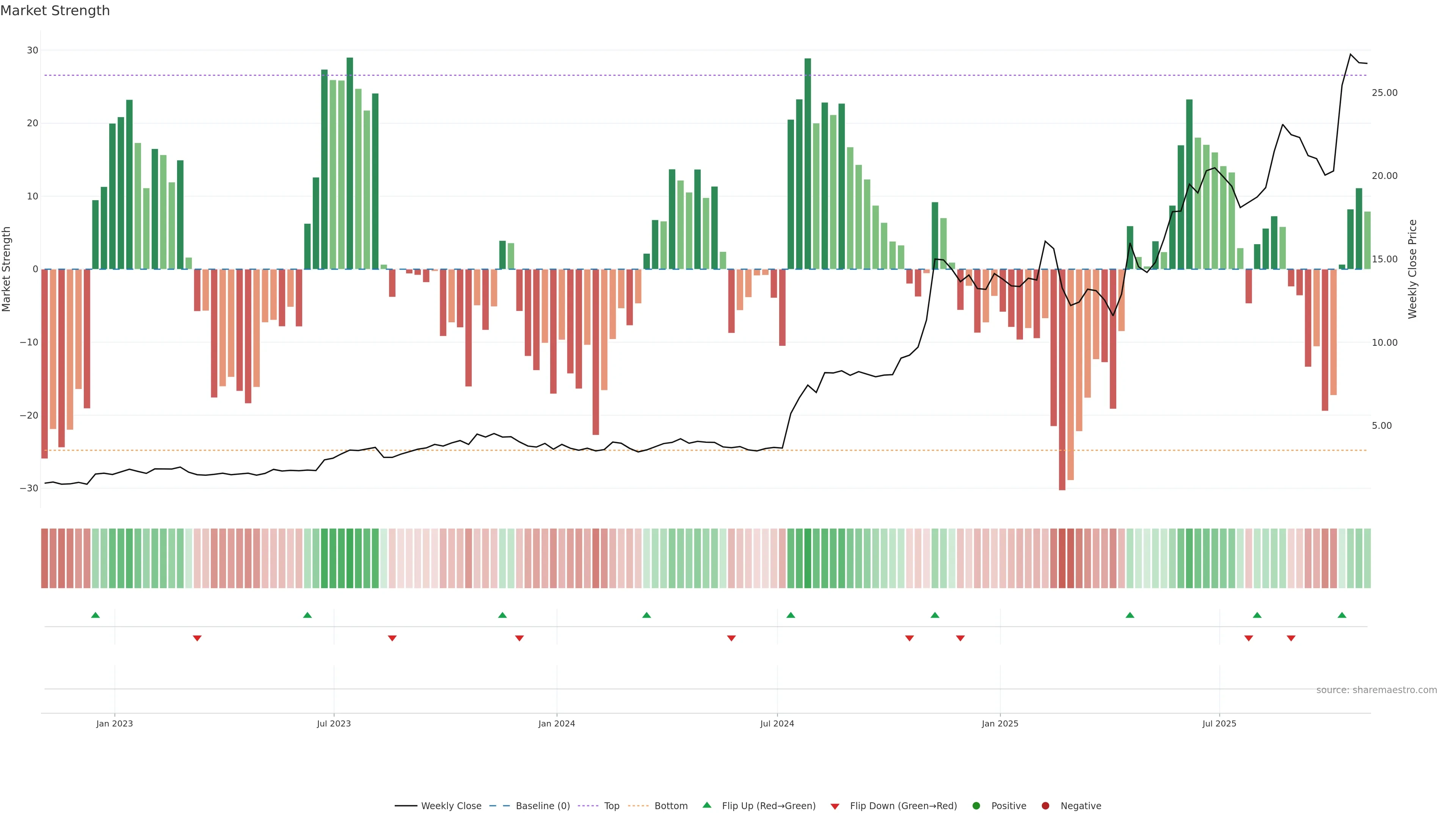The height and width of the screenshot is (819, 1456).
Task: Click the source: sharemaestro.com text
Action: [x=1376, y=690]
